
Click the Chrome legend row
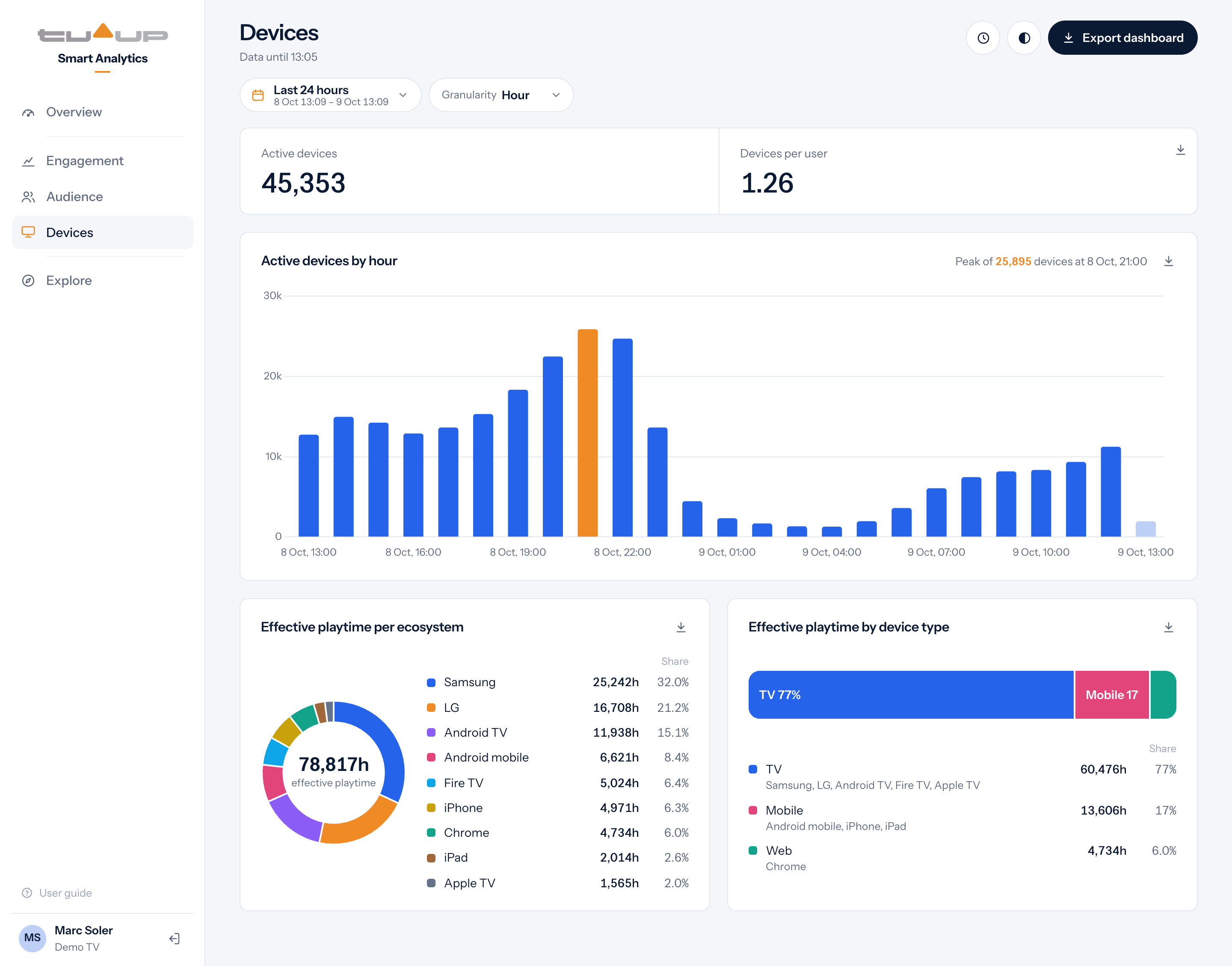tap(557, 833)
